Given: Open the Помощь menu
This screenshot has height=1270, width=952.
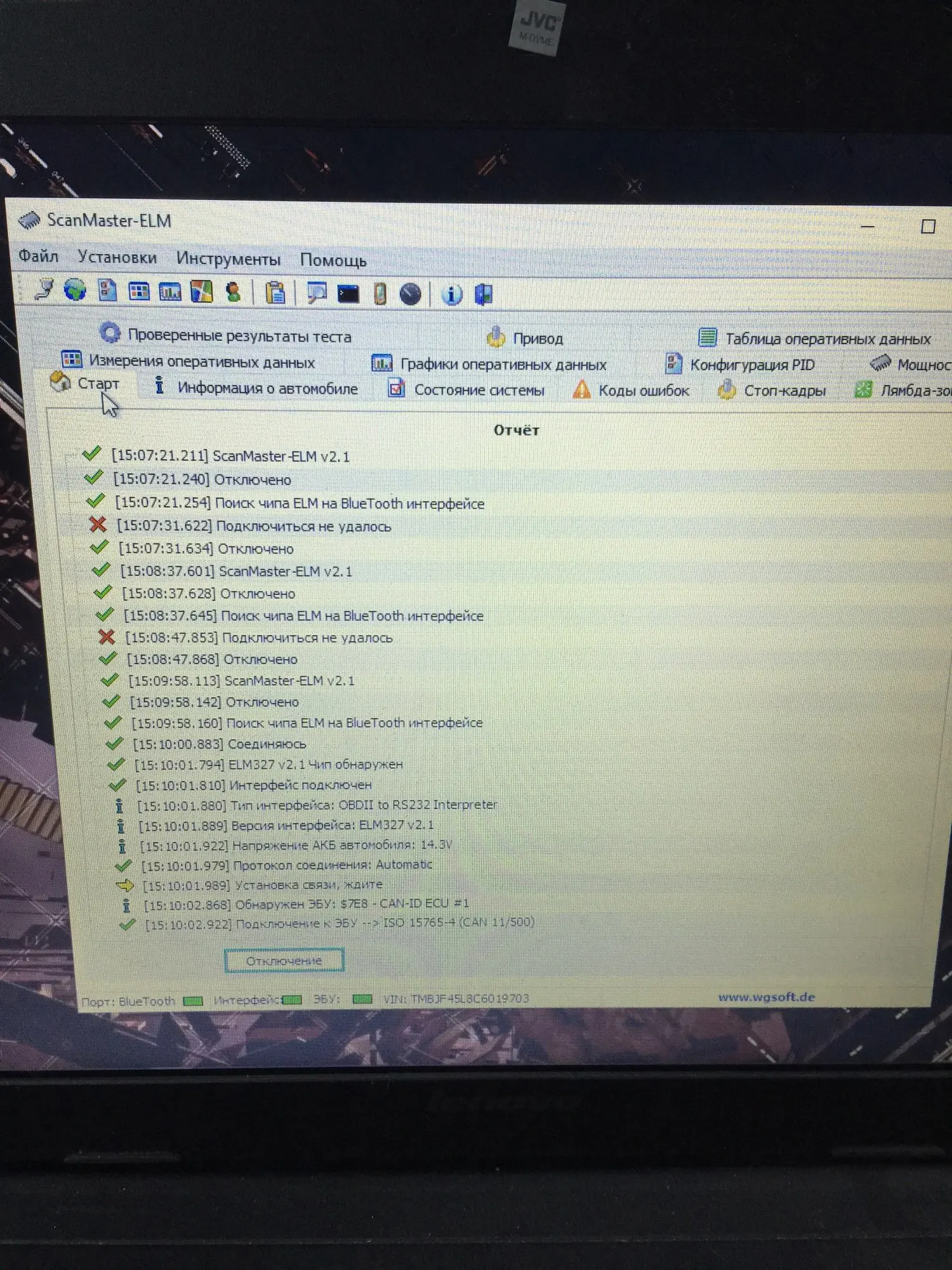Looking at the screenshot, I should [333, 260].
